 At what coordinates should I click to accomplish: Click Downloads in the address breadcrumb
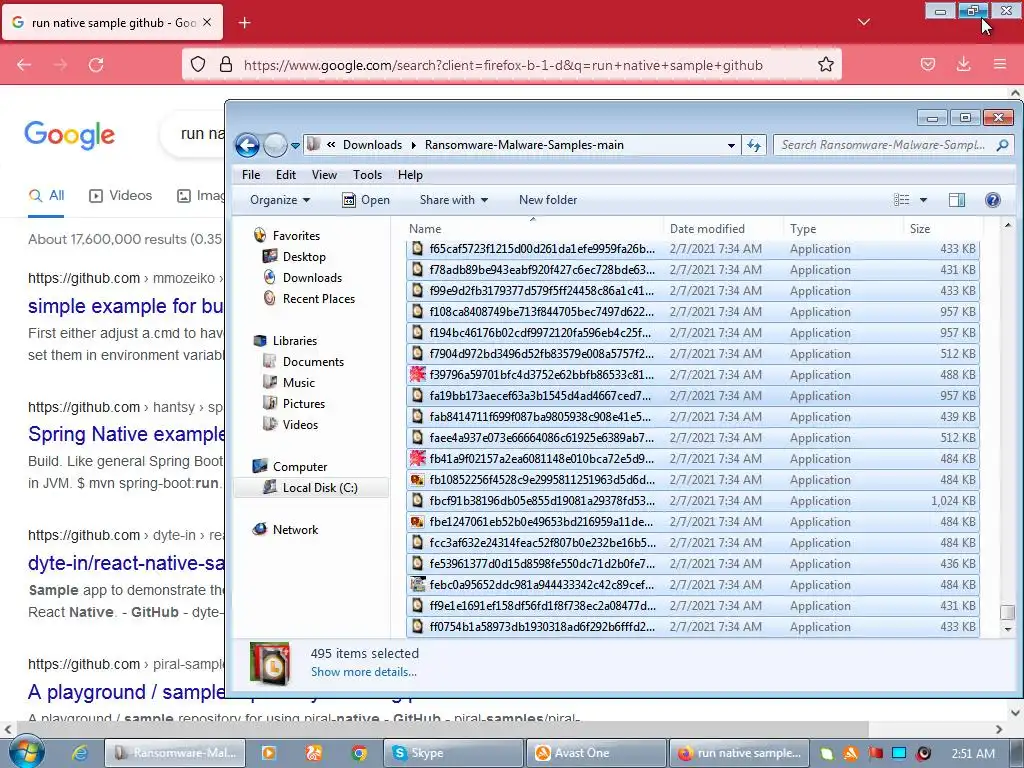[x=372, y=145]
